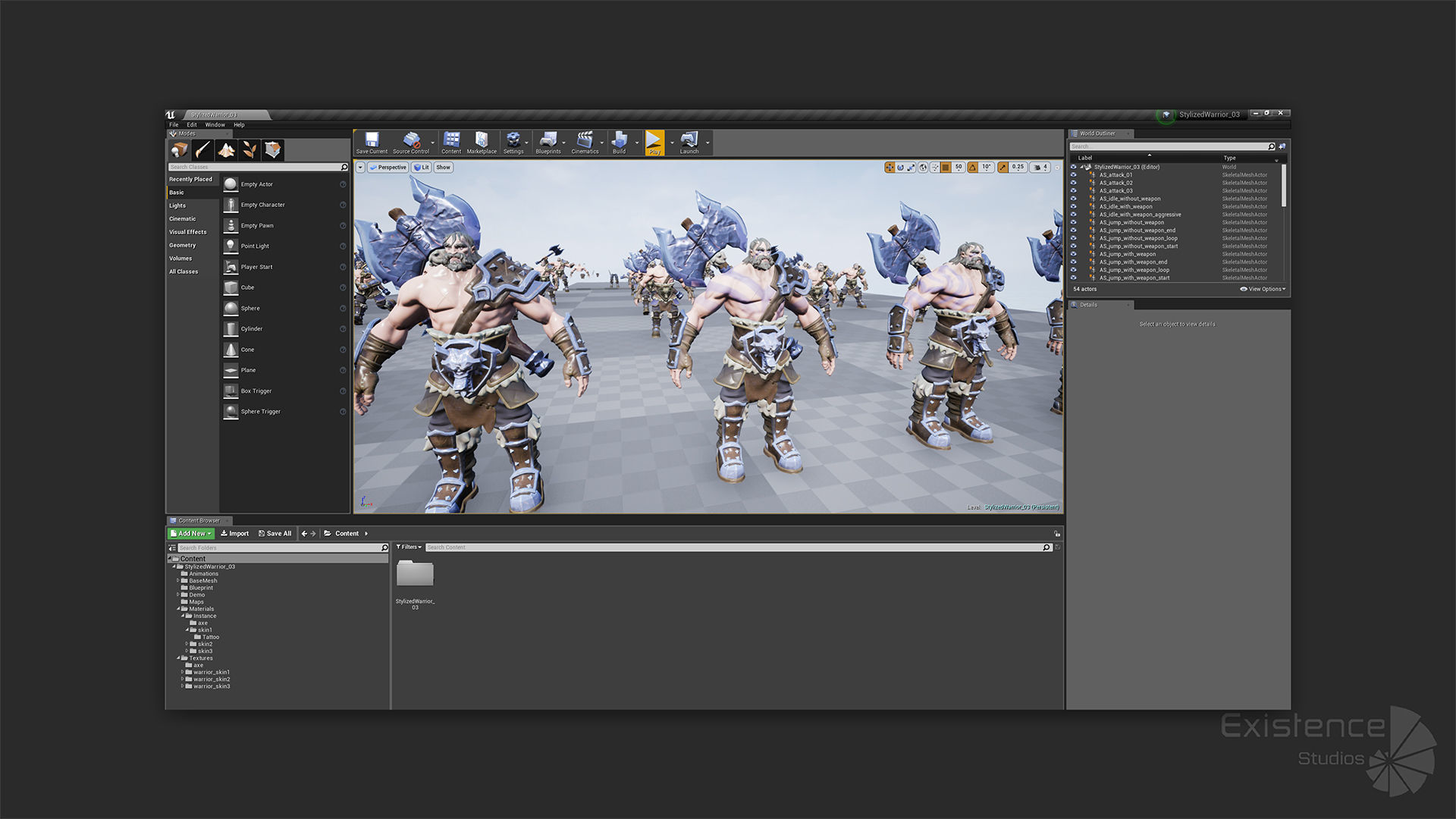Select Geometry Editing mode icon
Viewport: 1456px width, 819px height.
pos(273,150)
